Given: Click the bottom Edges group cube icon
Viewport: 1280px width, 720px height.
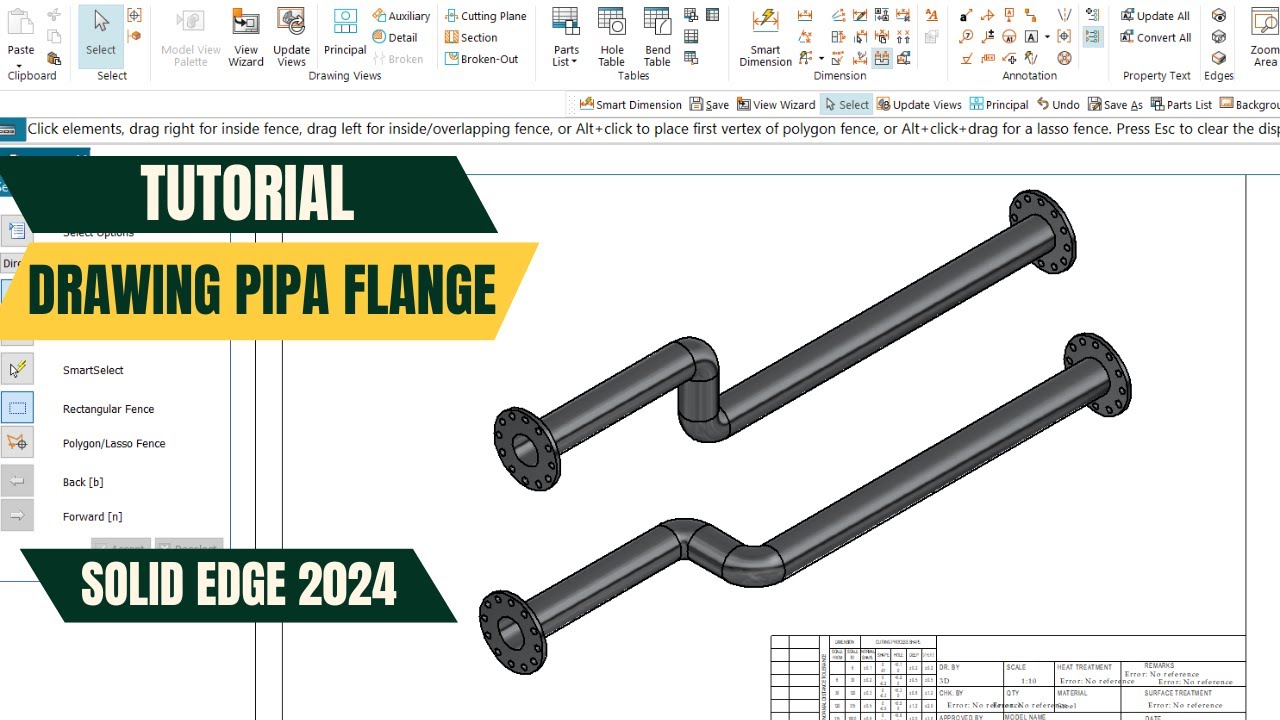Looking at the screenshot, I should (x=1219, y=59).
